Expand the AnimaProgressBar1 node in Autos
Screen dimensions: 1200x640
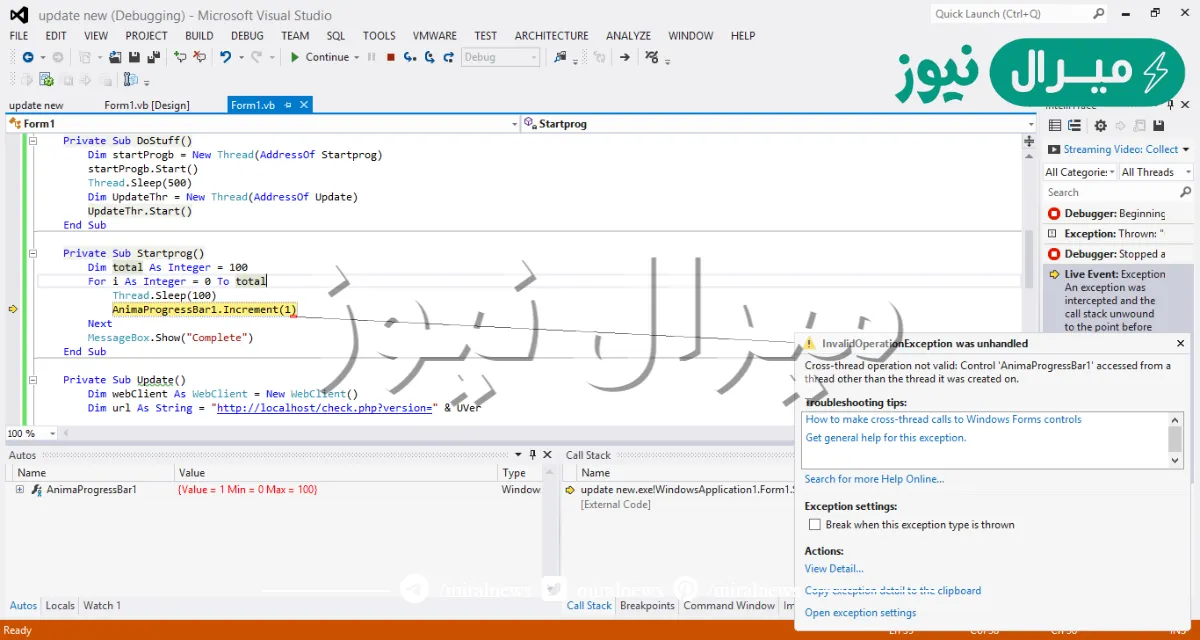(x=19, y=490)
